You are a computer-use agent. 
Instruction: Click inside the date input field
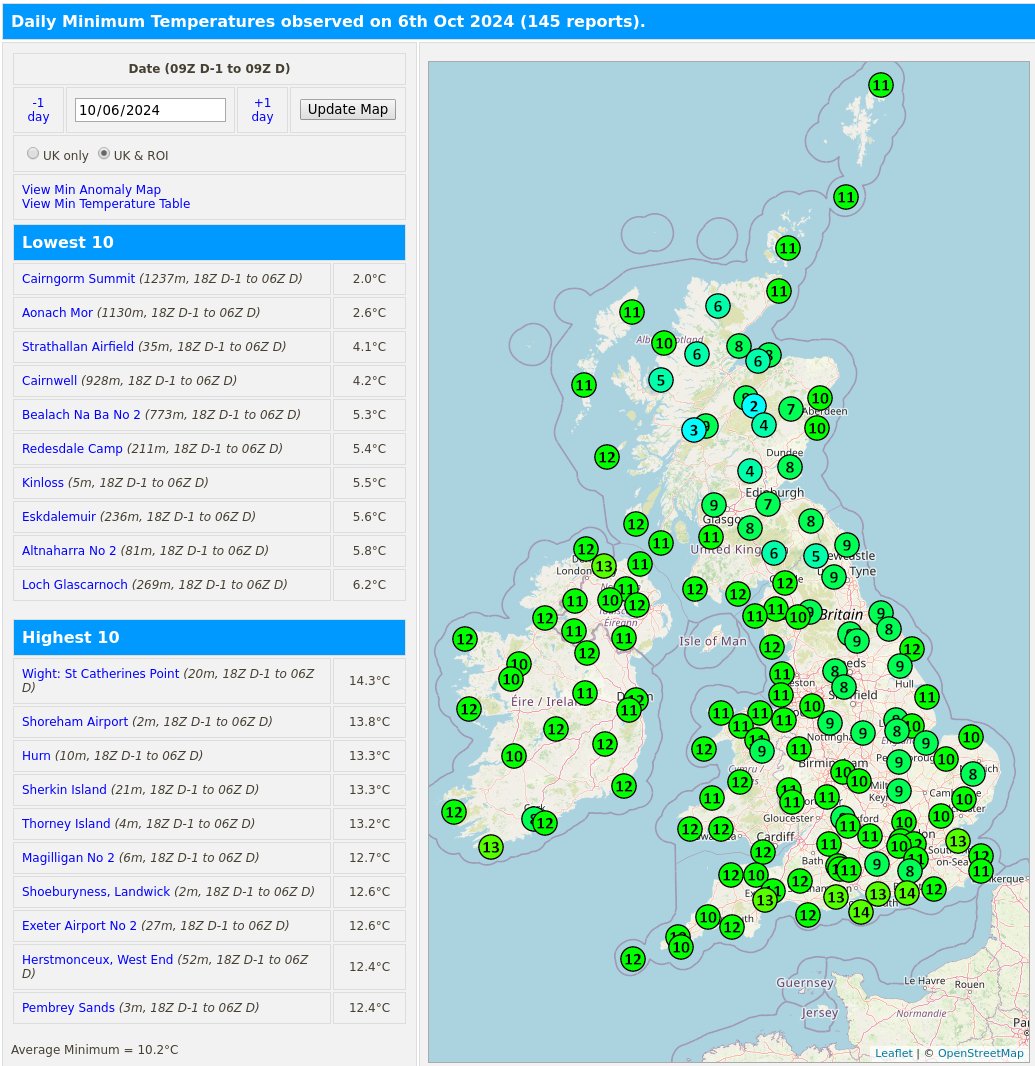(x=150, y=109)
